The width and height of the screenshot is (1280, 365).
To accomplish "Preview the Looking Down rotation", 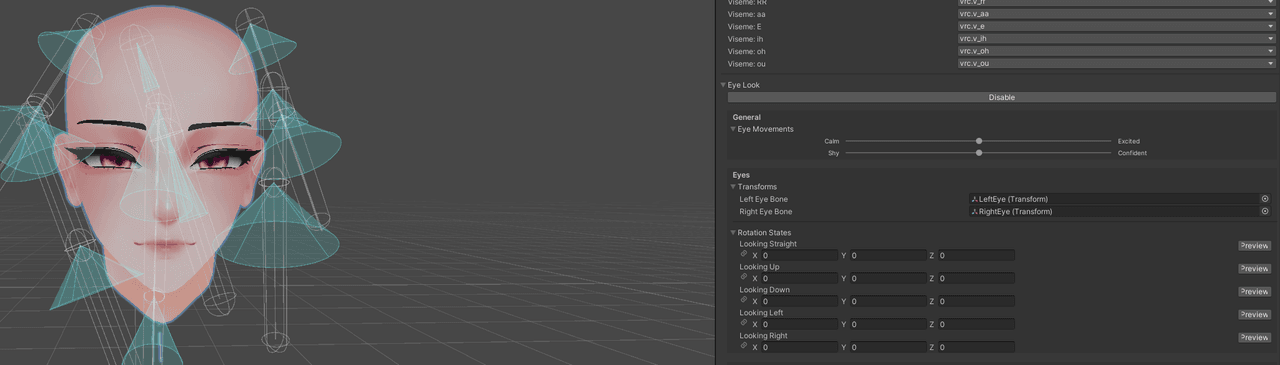I will 1254,292.
